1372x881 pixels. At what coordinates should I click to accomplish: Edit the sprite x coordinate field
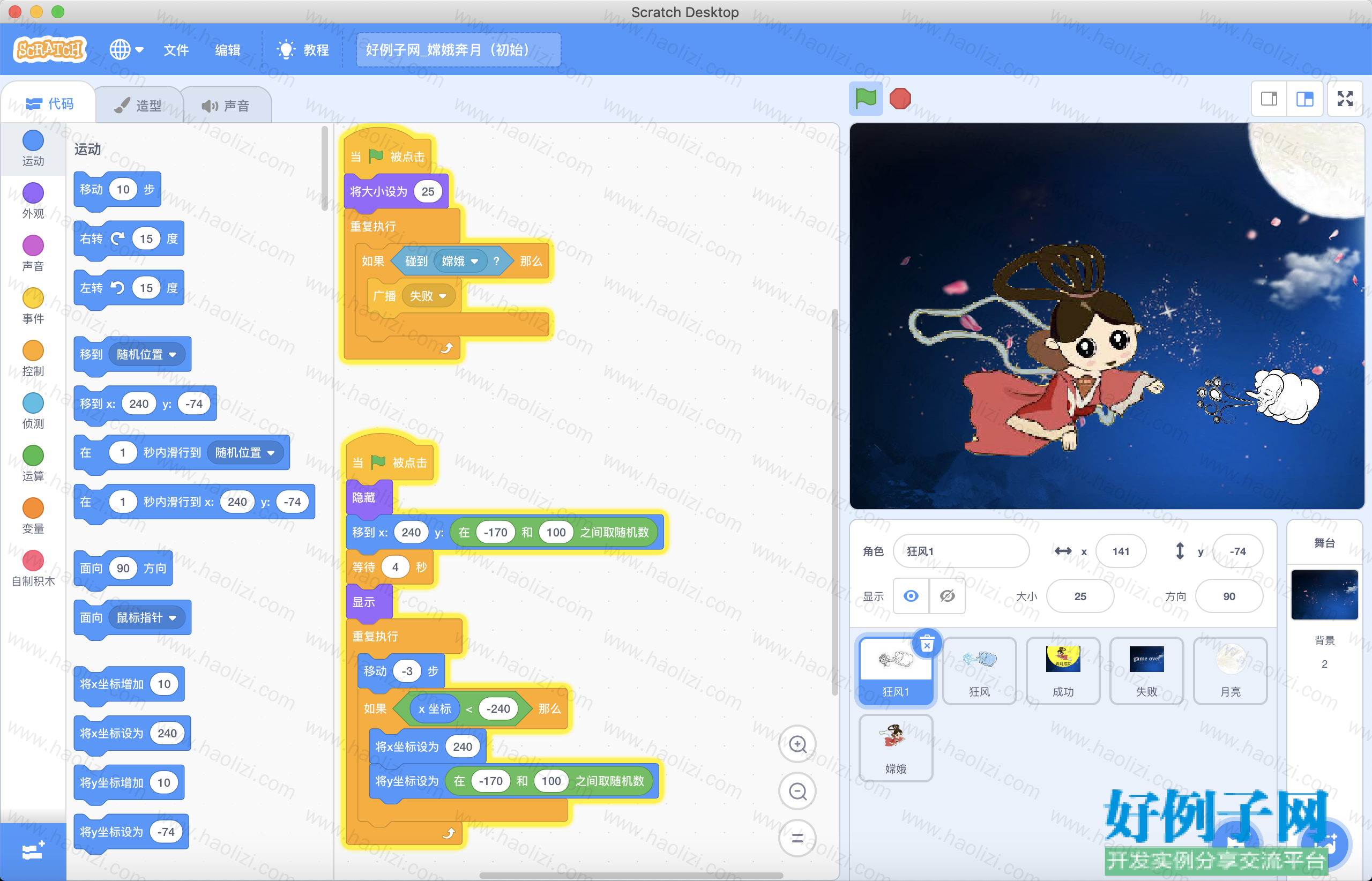pyautogui.click(x=1121, y=551)
